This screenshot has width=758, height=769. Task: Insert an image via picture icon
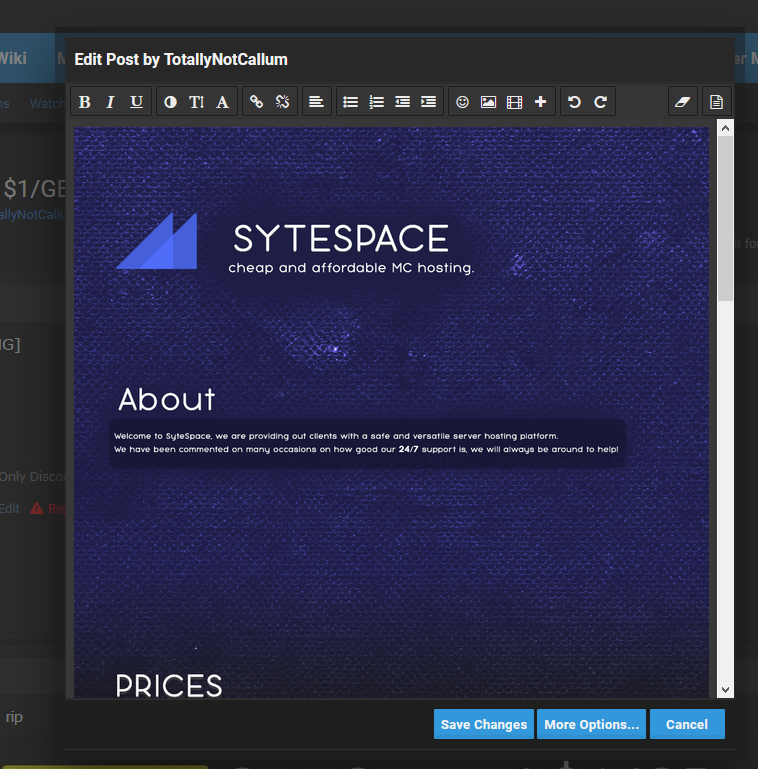point(488,102)
